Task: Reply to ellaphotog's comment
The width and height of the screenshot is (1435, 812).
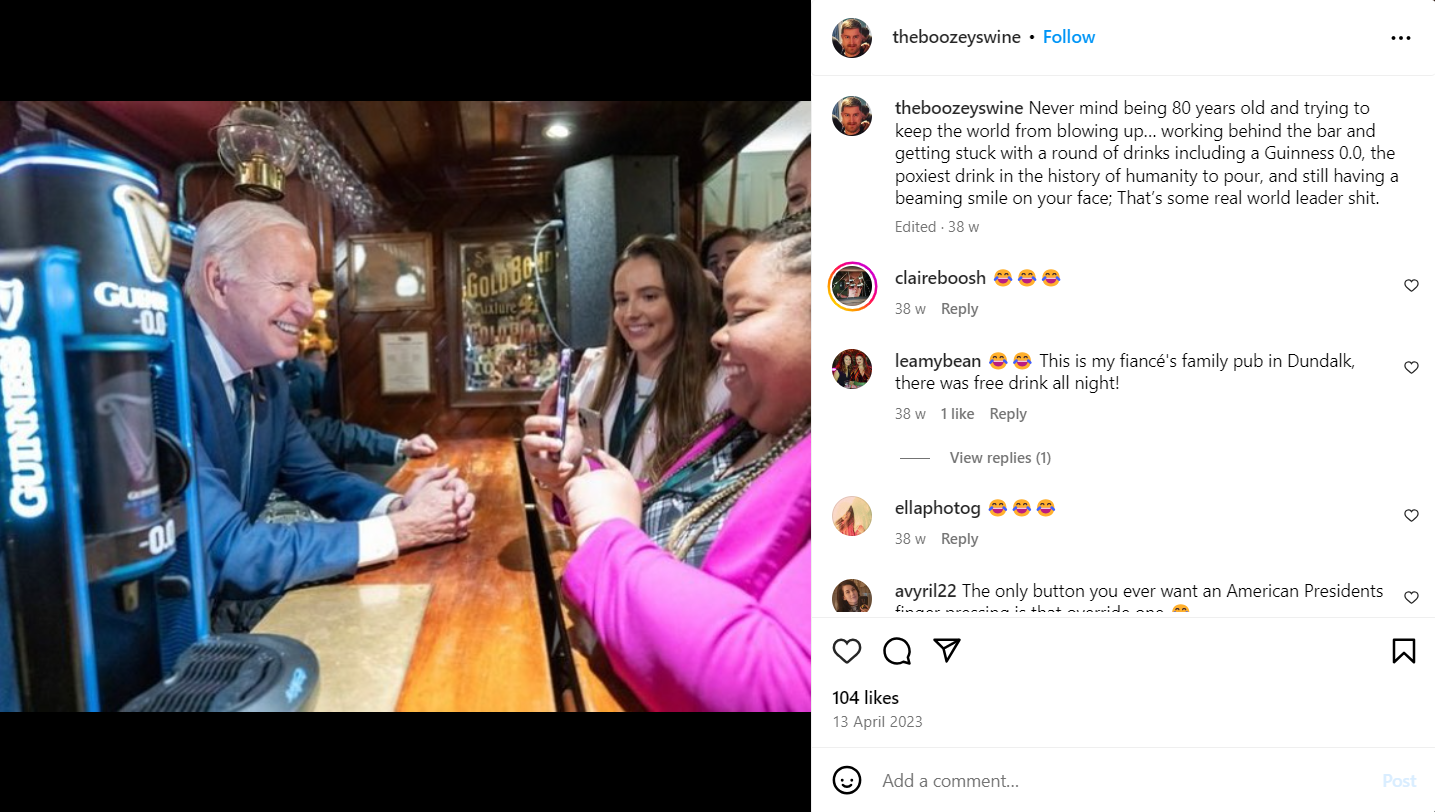Action: click(x=959, y=539)
